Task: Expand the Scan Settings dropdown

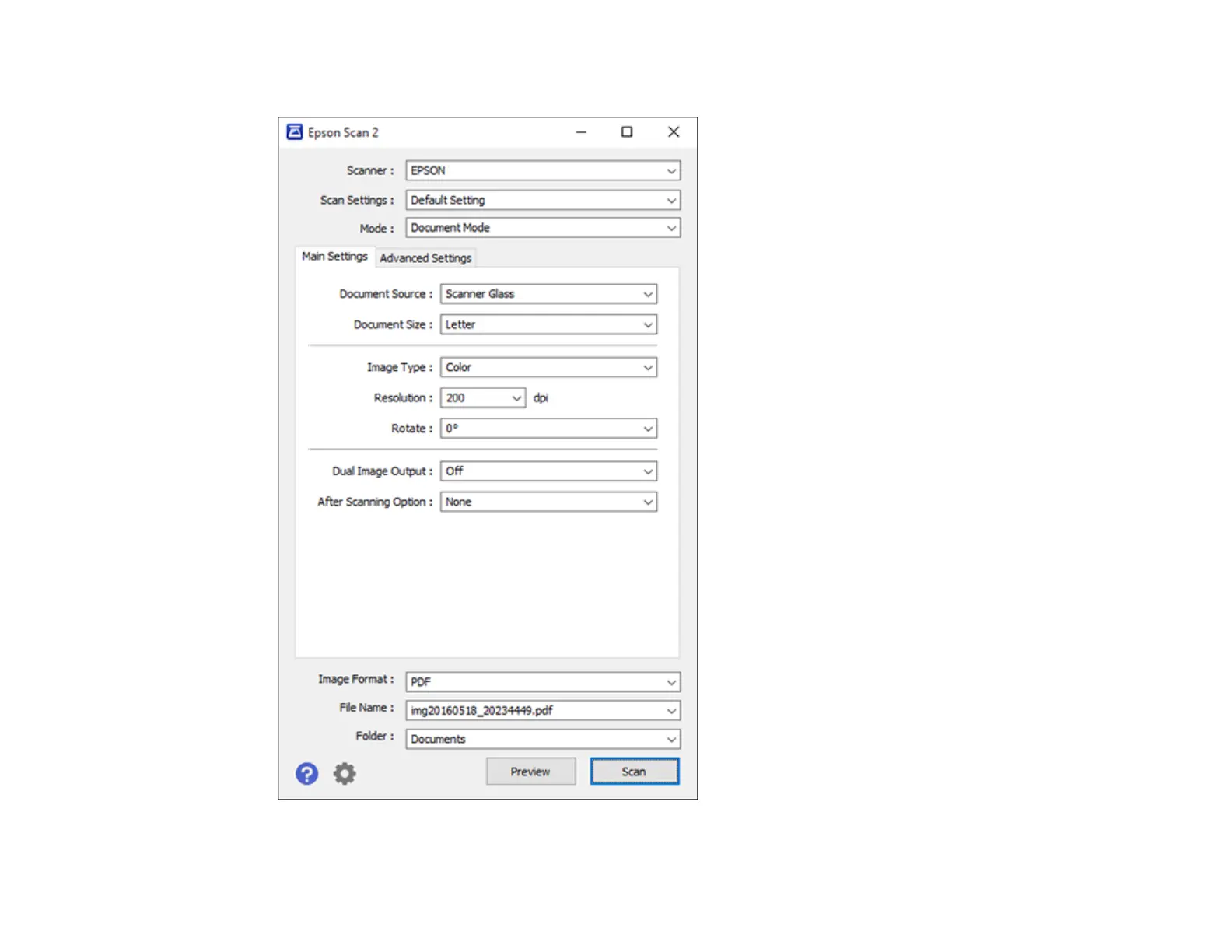Action: point(543,201)
